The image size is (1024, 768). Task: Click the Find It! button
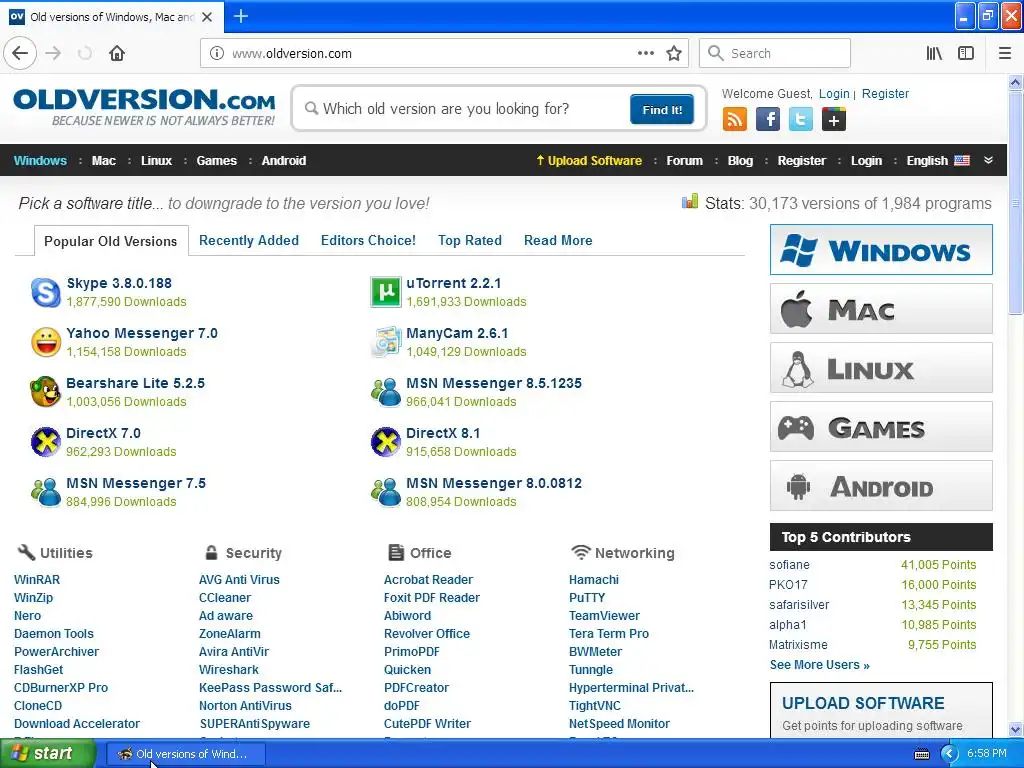point(662,109)
